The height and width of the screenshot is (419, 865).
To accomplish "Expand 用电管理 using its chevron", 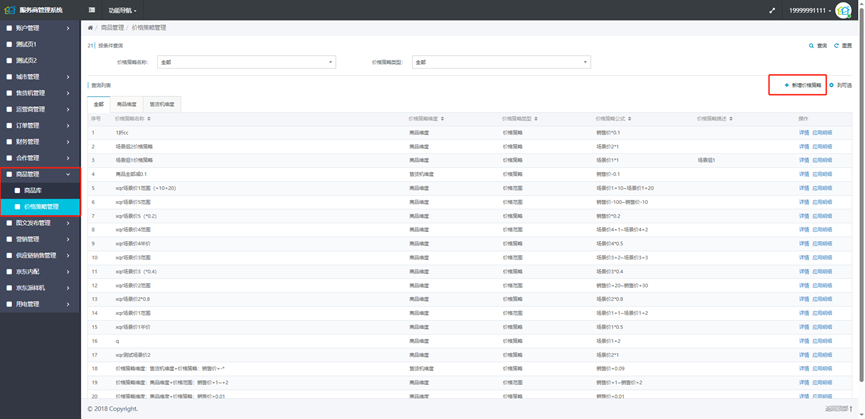I will pos(68,304).
